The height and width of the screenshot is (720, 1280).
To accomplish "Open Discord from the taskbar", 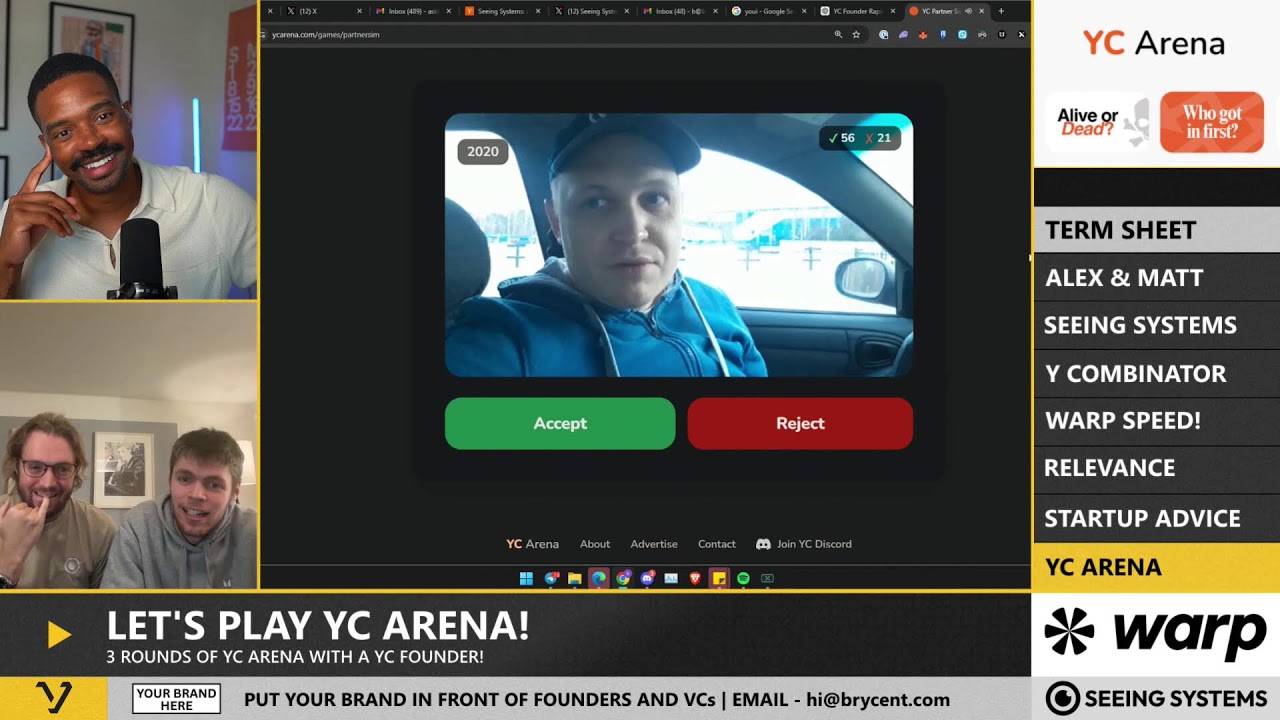I will click(x=647, y=578).
